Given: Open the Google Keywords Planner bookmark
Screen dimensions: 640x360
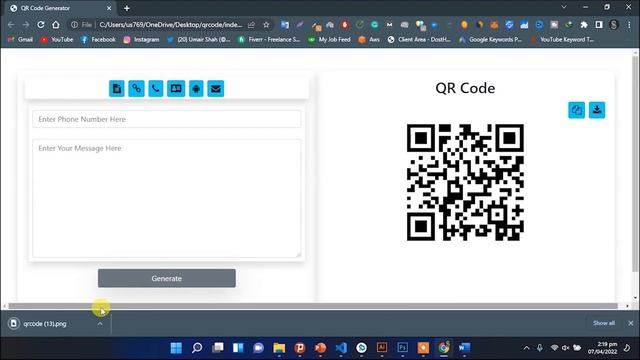Looking at the screenshot, I should 490,40.
